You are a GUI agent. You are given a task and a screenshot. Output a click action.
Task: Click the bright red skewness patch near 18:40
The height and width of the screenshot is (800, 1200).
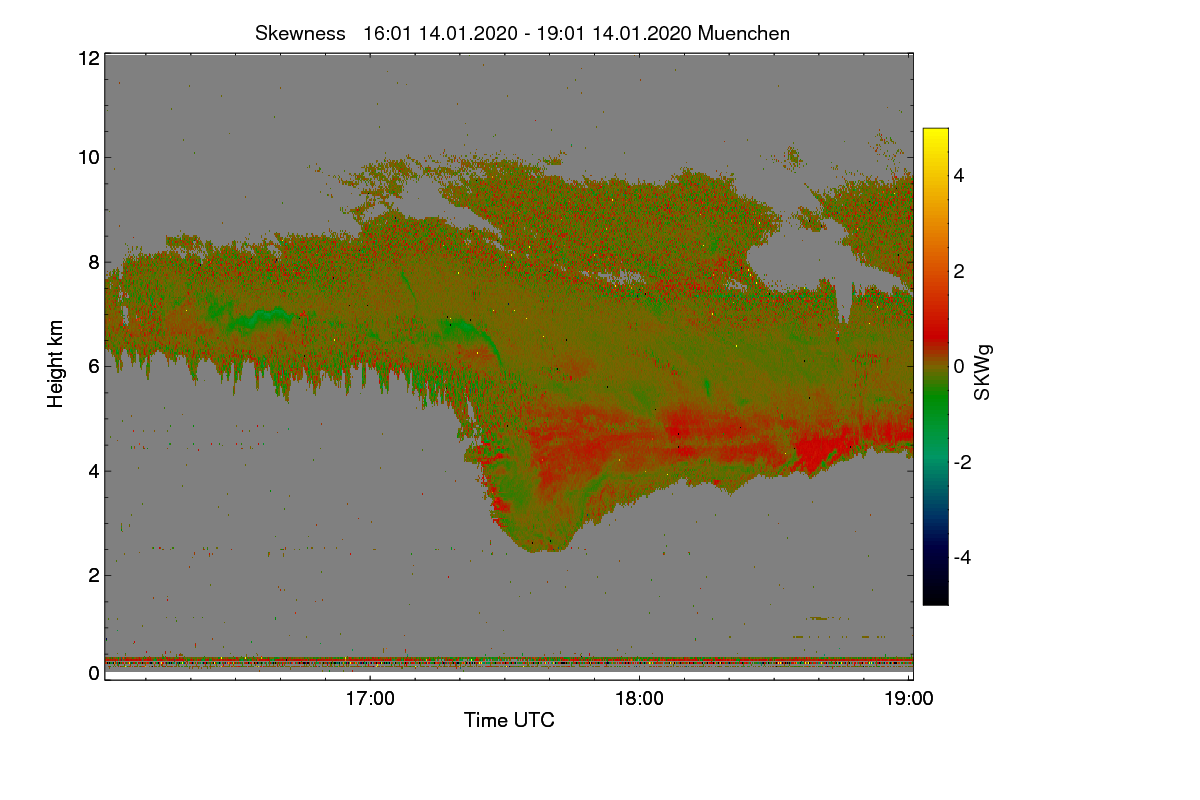click(820, 450)
